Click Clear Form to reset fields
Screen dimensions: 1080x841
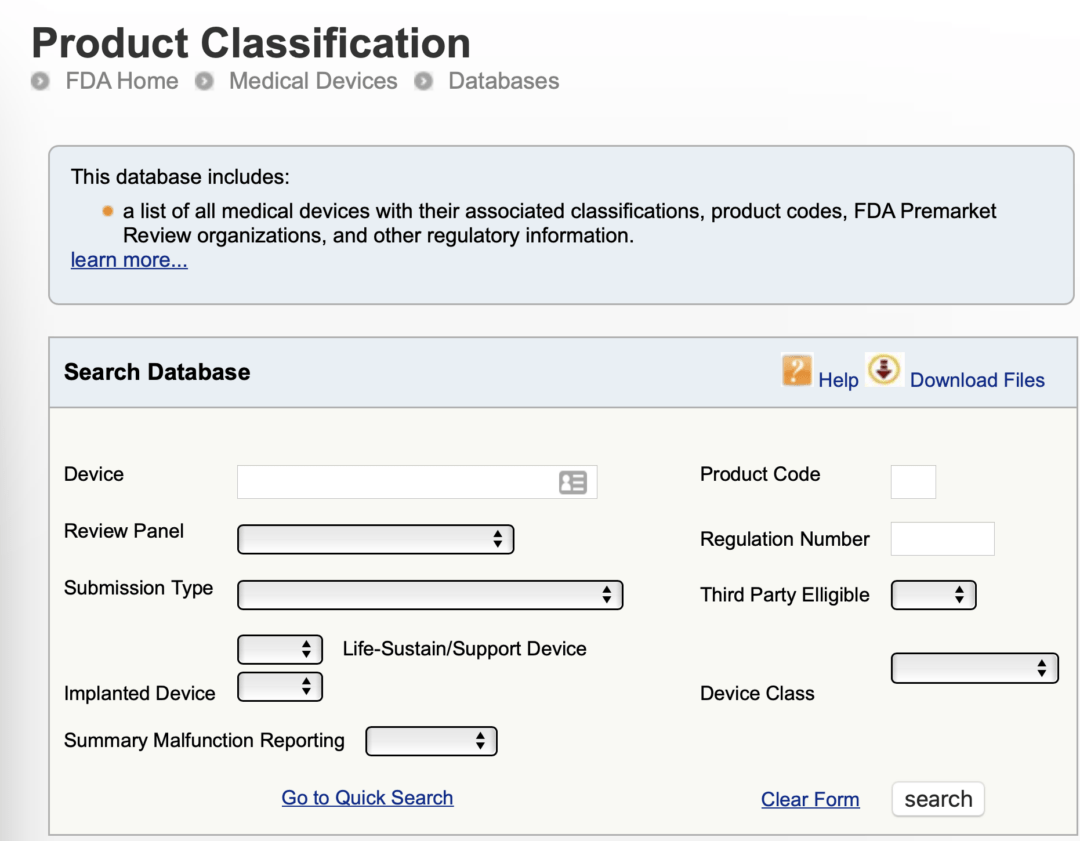click(810, 799)
